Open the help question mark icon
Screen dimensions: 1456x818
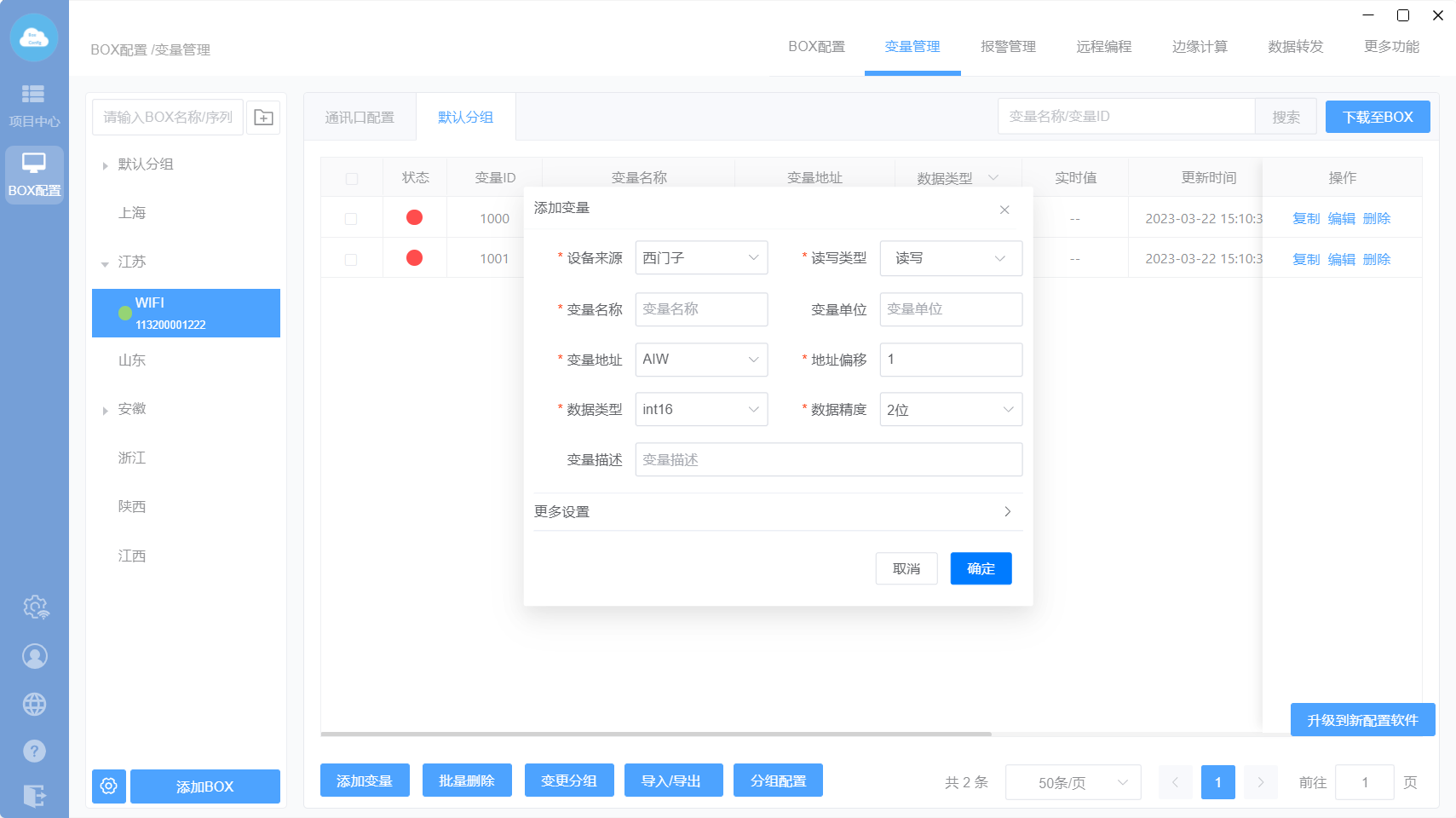click(35, 751)
